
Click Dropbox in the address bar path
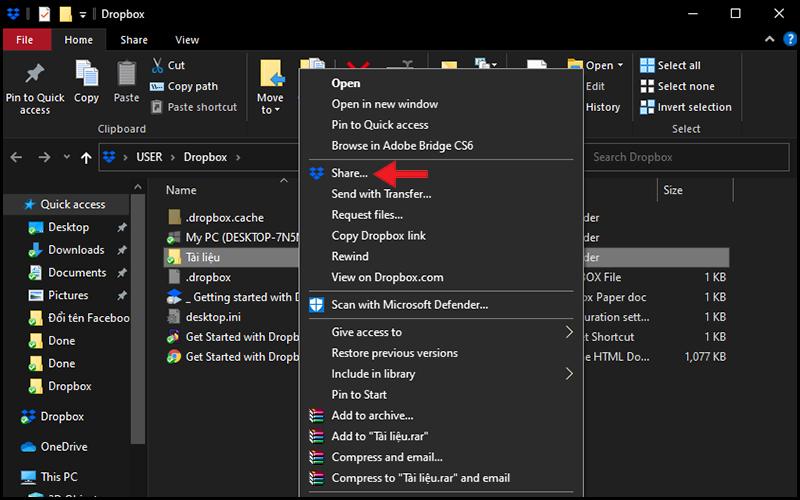point(205,157)
